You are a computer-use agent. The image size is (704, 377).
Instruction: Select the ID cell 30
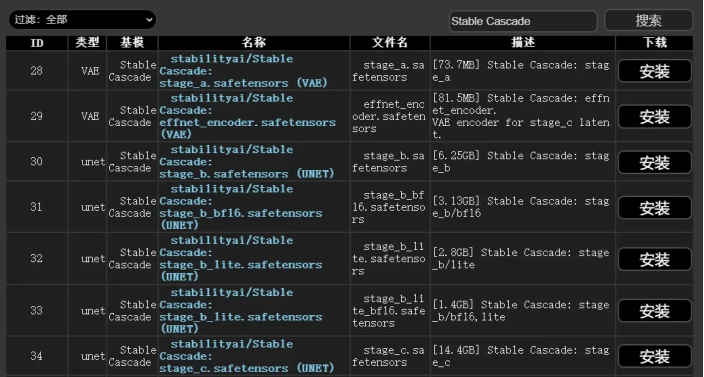click(x=37, y=162)
